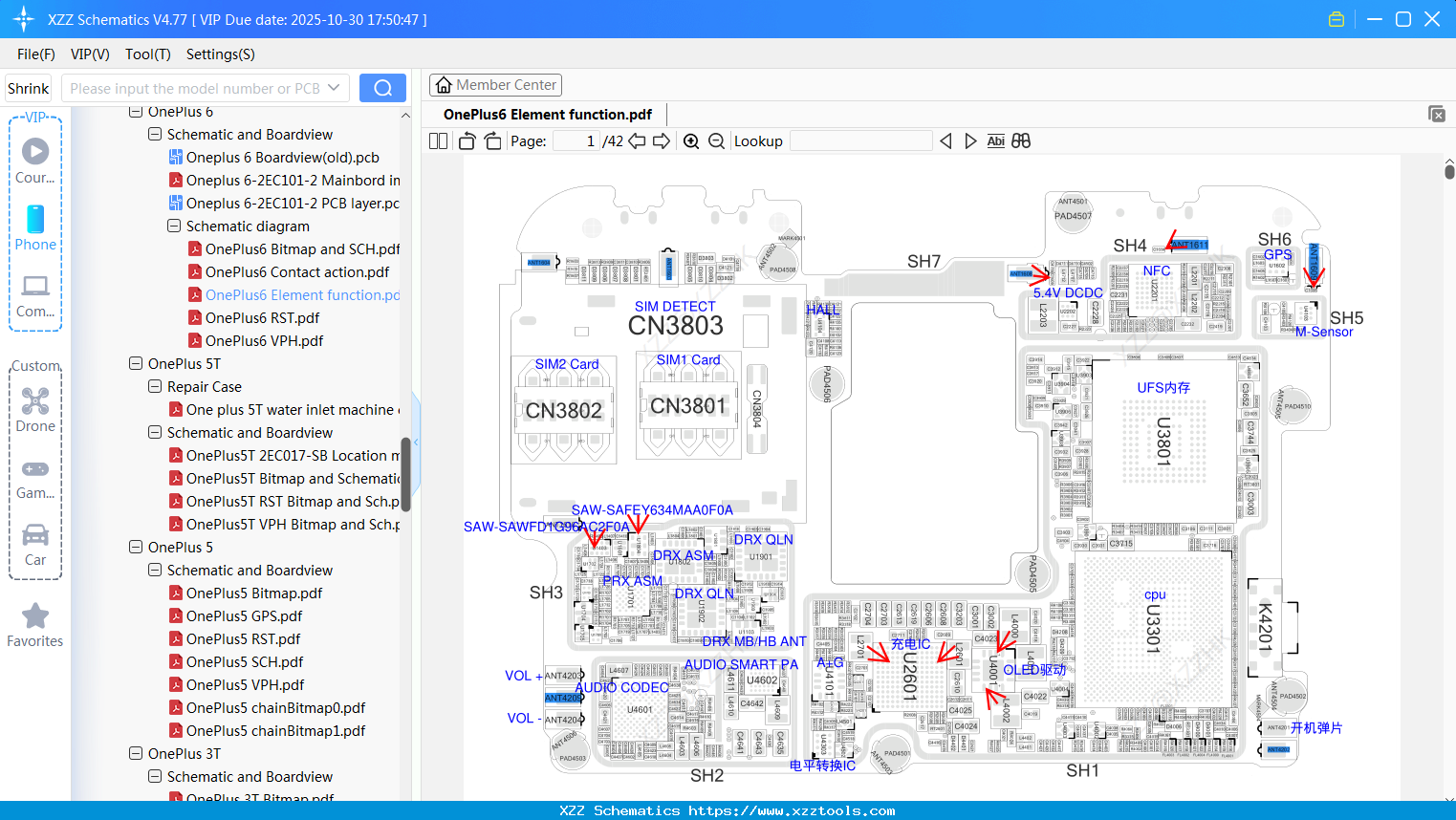Click the PDF viewer vertical scrollbar thumb

pyautogui.click(x=1449, y=172)
